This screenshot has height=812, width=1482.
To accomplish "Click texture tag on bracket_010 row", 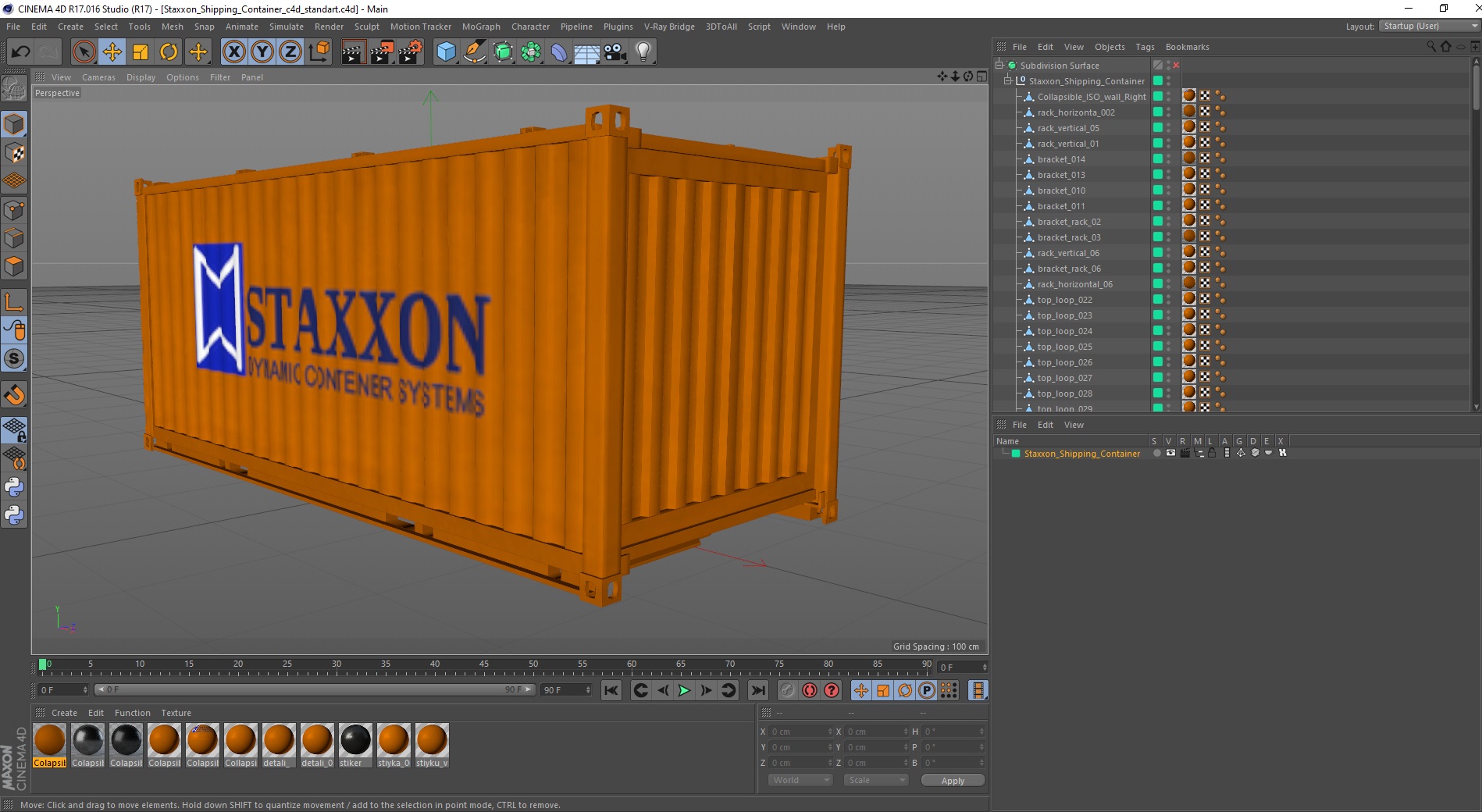I will point(1205,189).
